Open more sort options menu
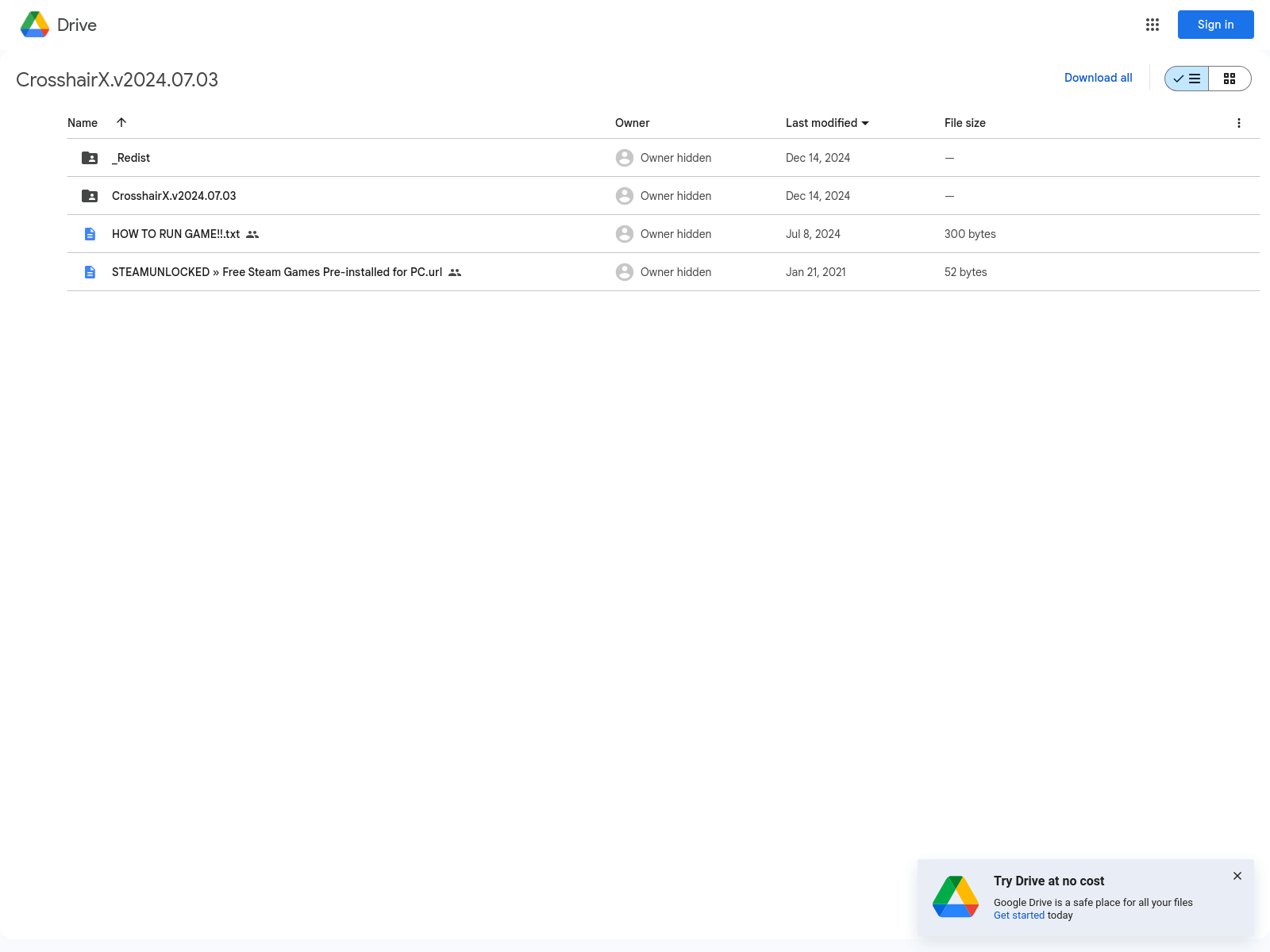 pyautogui.click(x=1238, y=123)
